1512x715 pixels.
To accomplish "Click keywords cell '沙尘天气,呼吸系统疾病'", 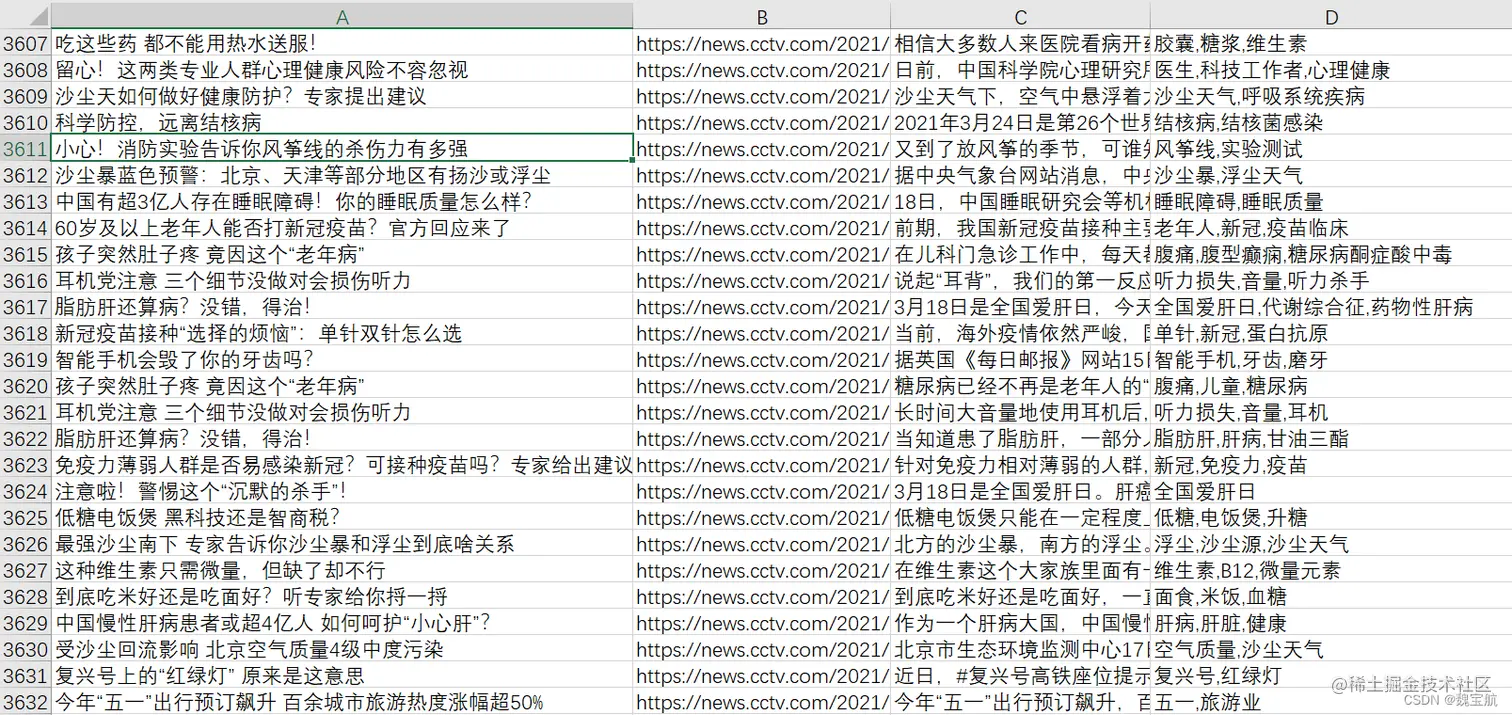I will tap(1331, 96).
